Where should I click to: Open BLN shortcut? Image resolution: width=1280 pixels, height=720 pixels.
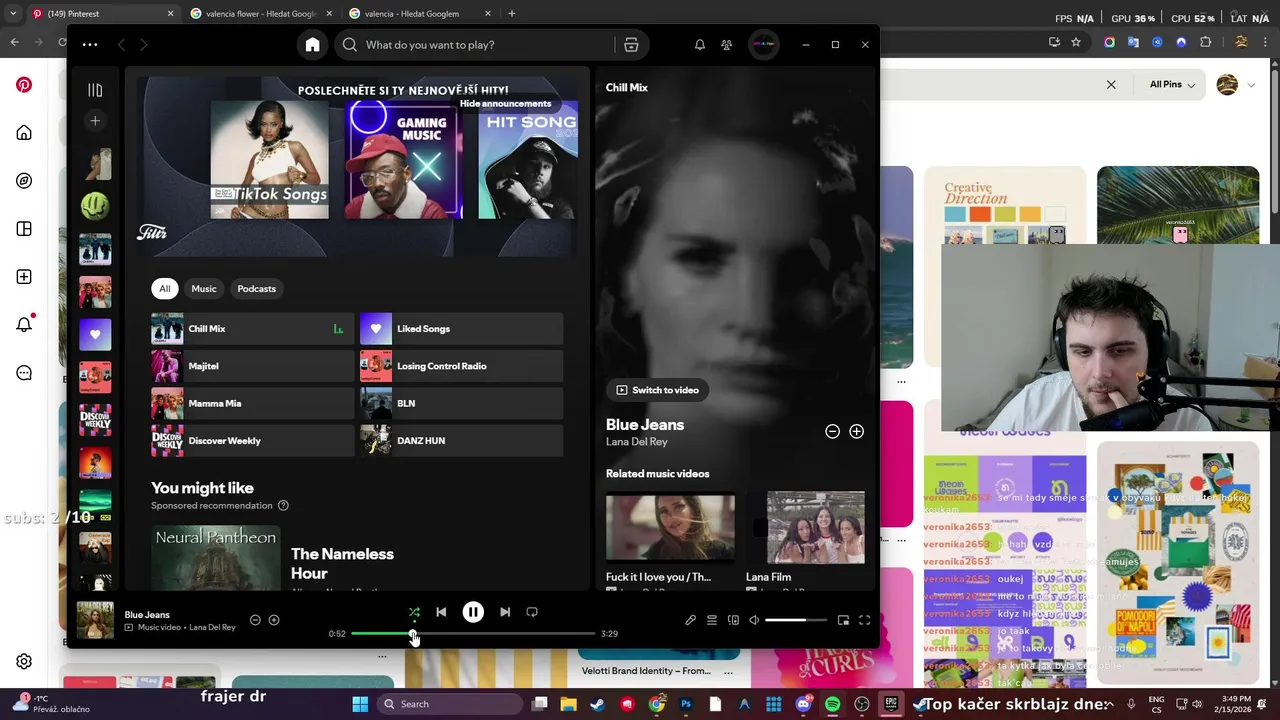[x=461, y=403]
